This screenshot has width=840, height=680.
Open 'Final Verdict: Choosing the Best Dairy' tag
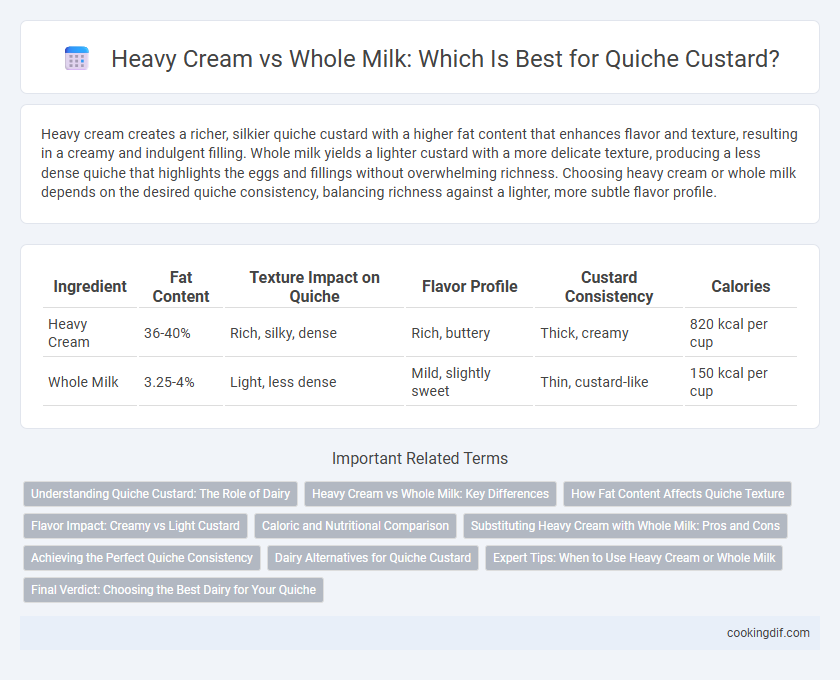tap(173, 589)
